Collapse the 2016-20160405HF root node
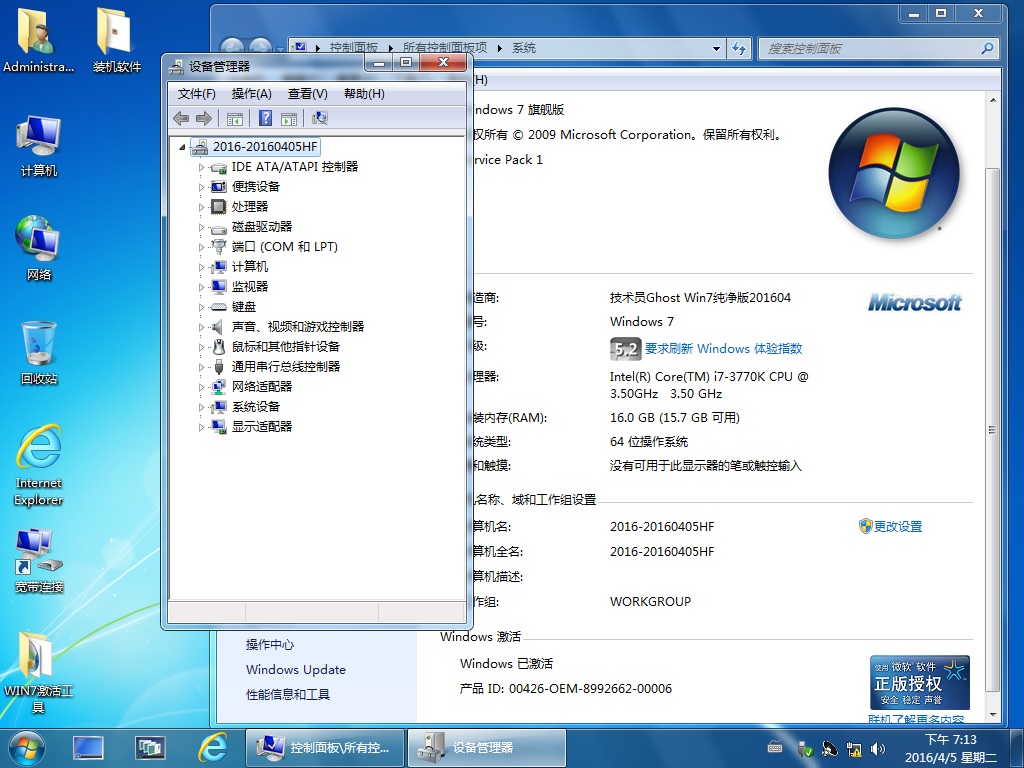Image resolution: width=1024 pixels, height=768 pixels. 182,147
